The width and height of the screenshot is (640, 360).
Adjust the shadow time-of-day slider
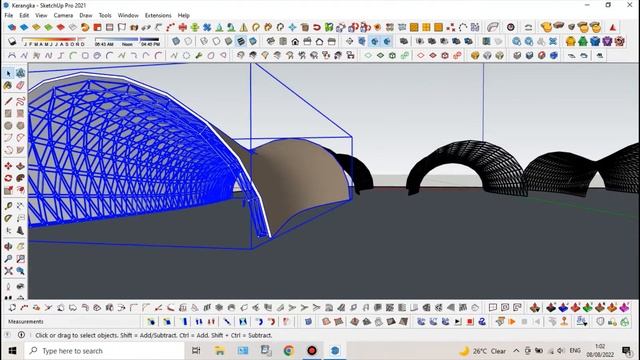tap(127, 42)
